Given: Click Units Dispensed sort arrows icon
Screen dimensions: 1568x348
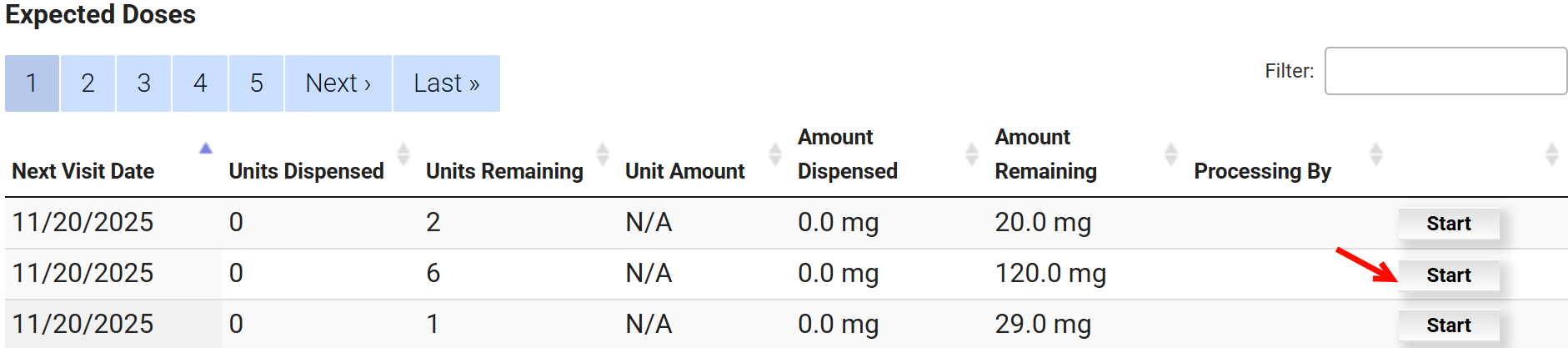Looking at the screenshot, I should tap(403, 154).
